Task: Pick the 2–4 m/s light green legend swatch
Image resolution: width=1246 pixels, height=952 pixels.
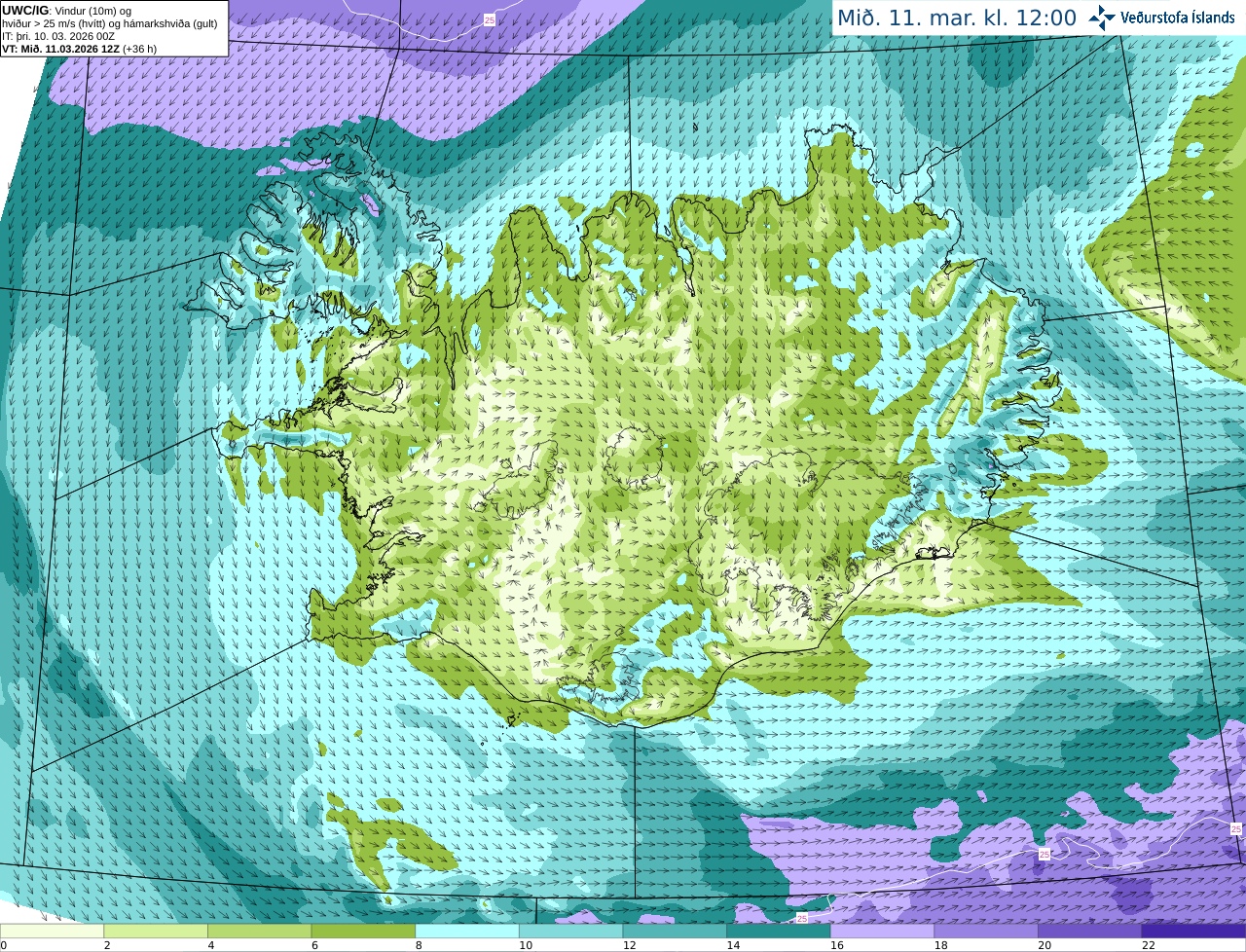Action: [x=156, y=931]
